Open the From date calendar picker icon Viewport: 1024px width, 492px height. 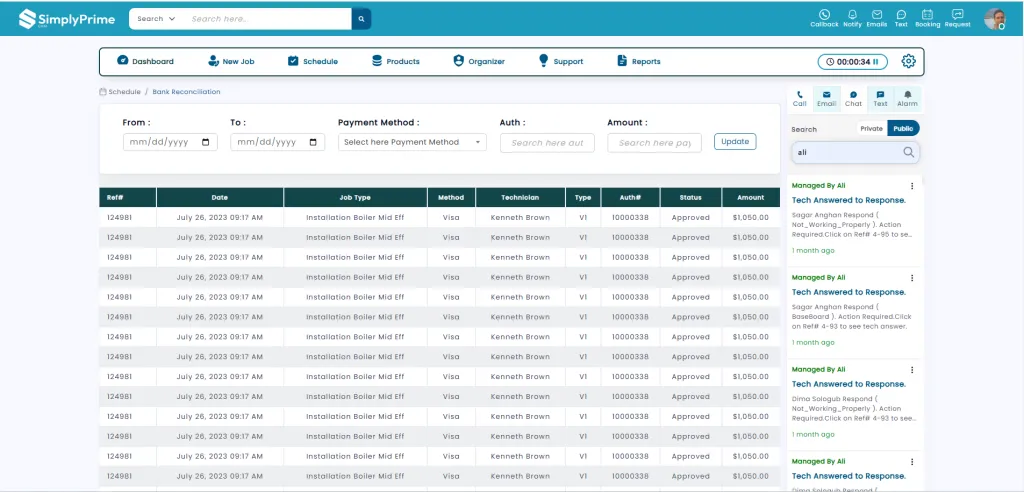(x=206, y=142)
